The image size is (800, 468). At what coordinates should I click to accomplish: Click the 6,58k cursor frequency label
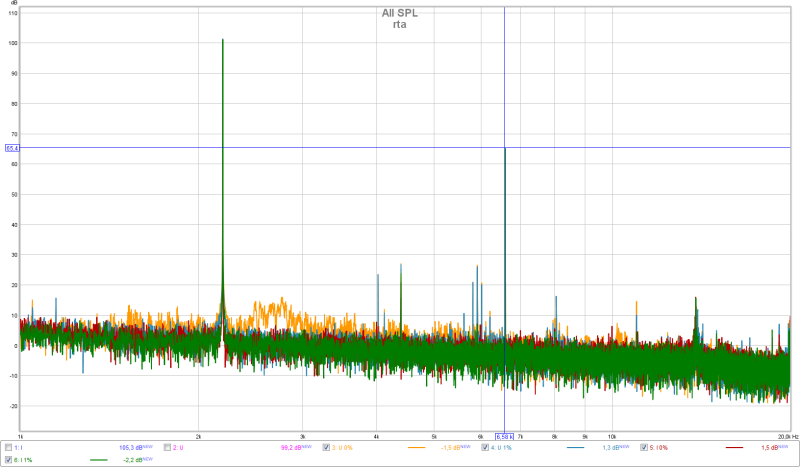click(x=505, y=436)
